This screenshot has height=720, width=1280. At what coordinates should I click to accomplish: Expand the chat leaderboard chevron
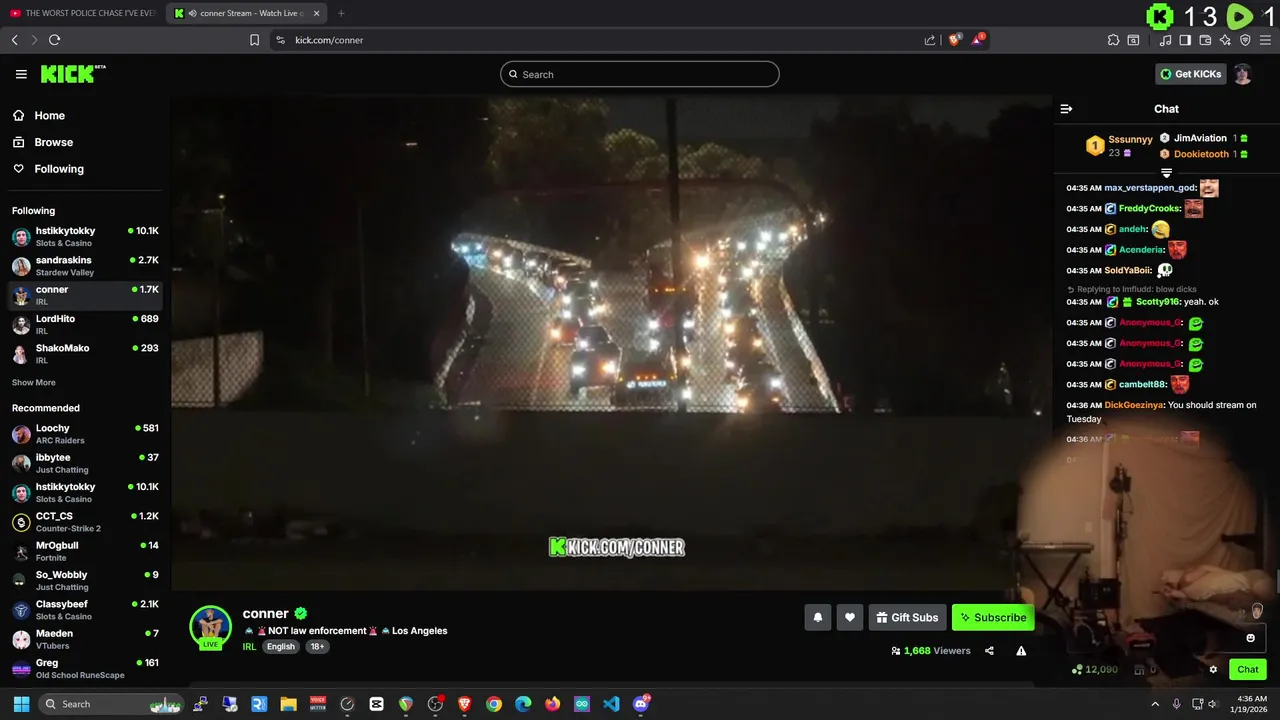pyautogui.click(x=1166, y=173)
